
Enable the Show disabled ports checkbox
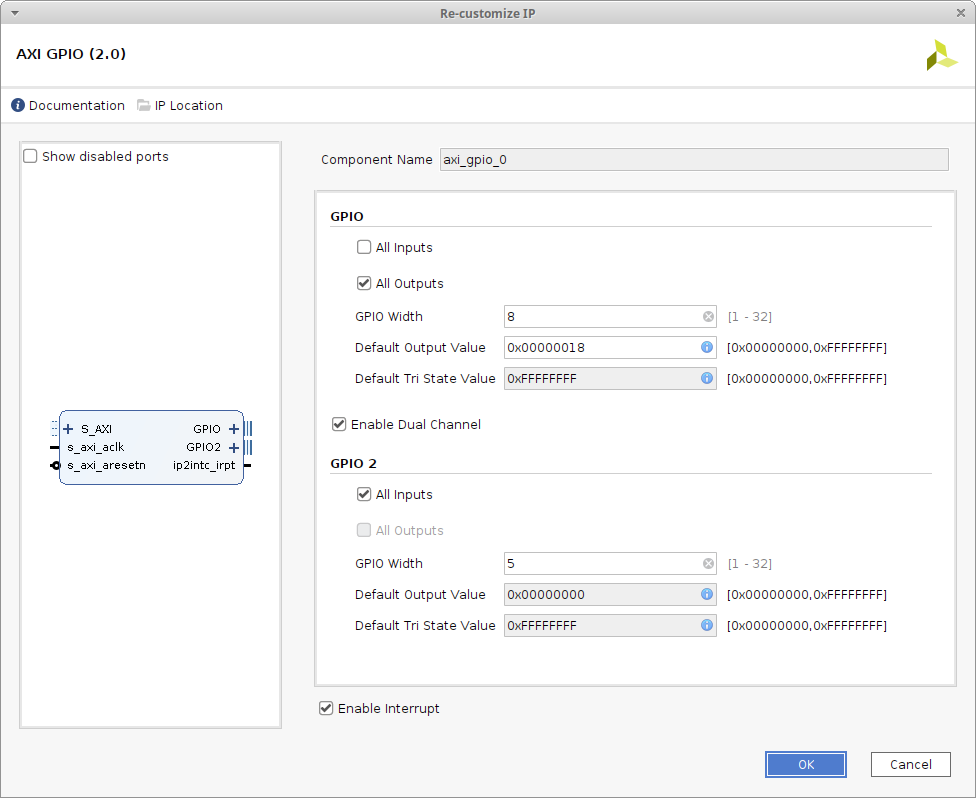[x=31, y=156]
